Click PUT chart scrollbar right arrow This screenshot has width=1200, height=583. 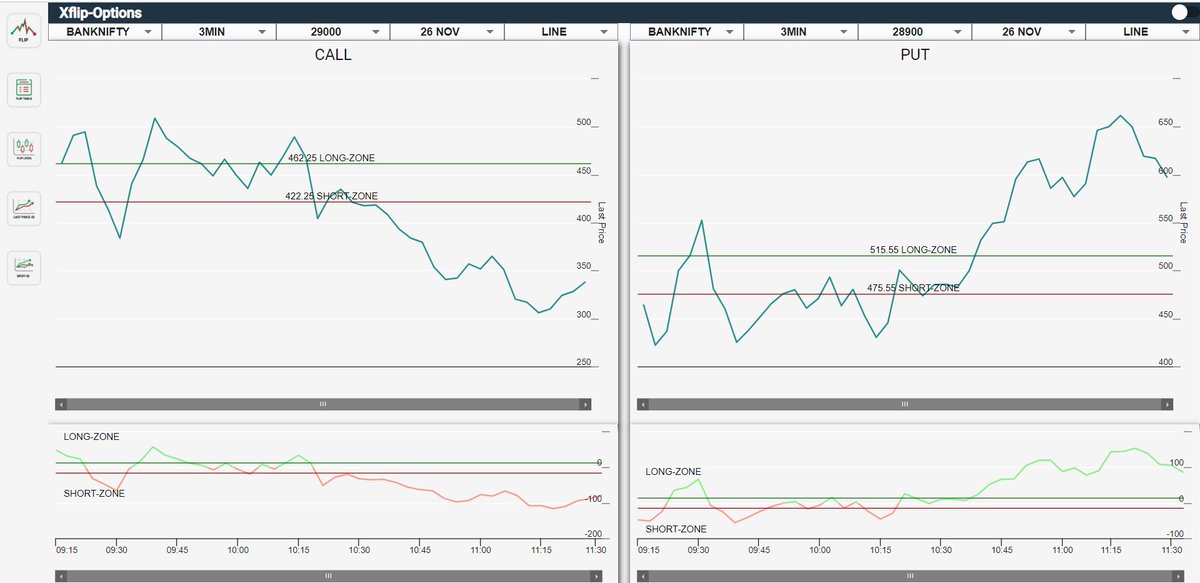pos(1167,405)
